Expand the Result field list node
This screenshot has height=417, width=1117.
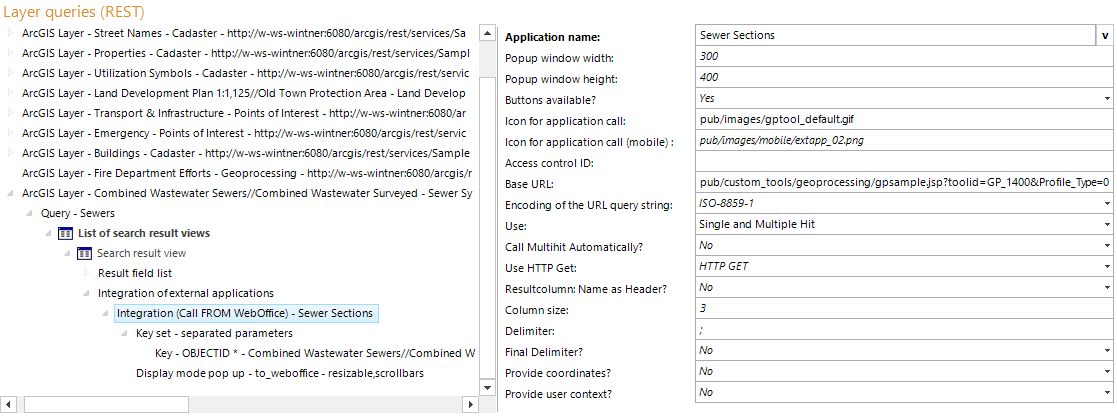86,273
